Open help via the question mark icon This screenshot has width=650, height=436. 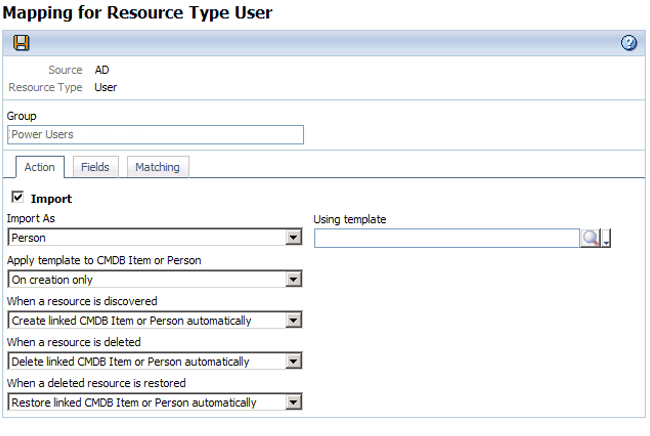click(629, 43)
